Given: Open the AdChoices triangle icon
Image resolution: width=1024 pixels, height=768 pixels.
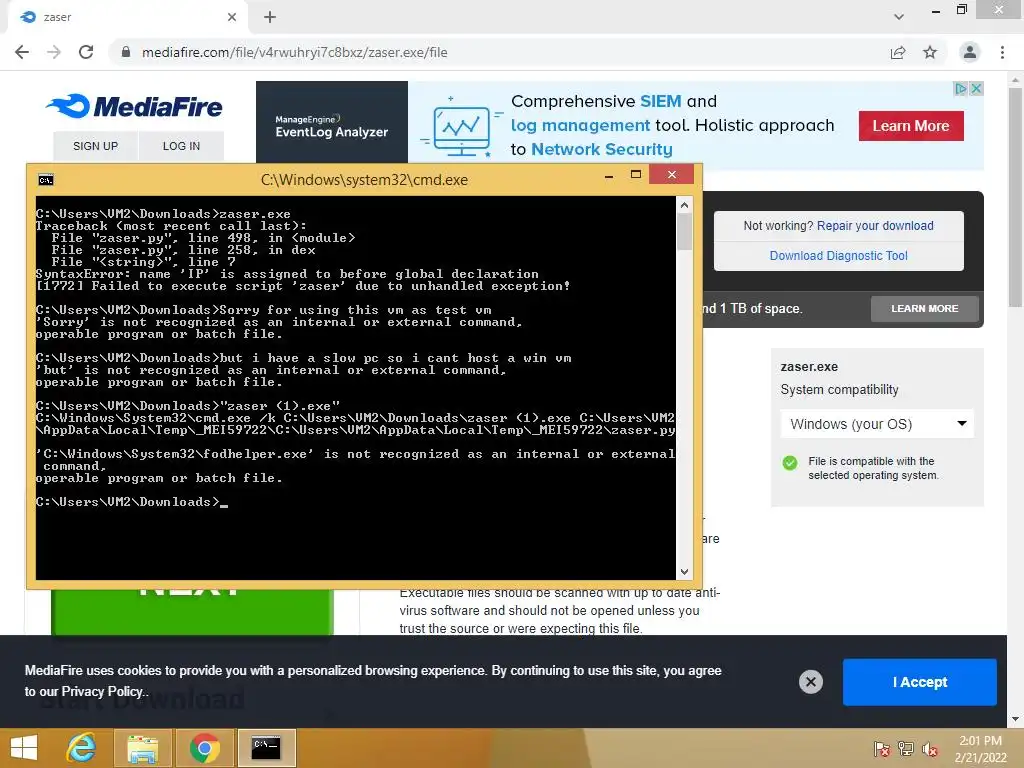Looking at the screenshot, I should pyautogui.click(x=960, y=88).
